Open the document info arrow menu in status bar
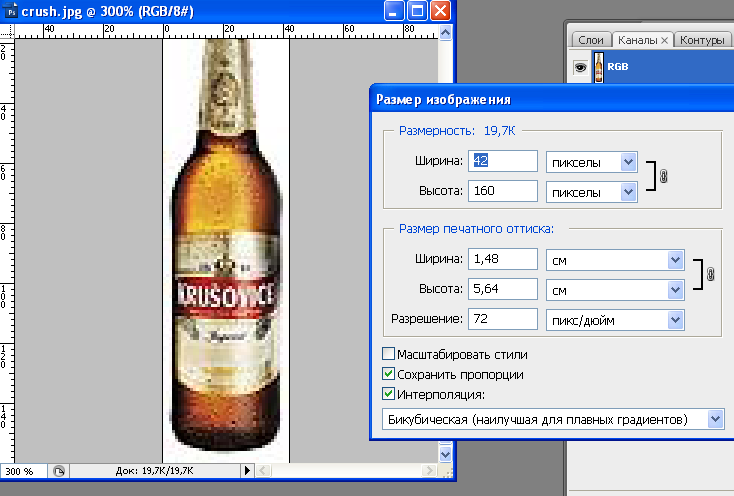This screenshot has width=734, height=496. (248, 470)
